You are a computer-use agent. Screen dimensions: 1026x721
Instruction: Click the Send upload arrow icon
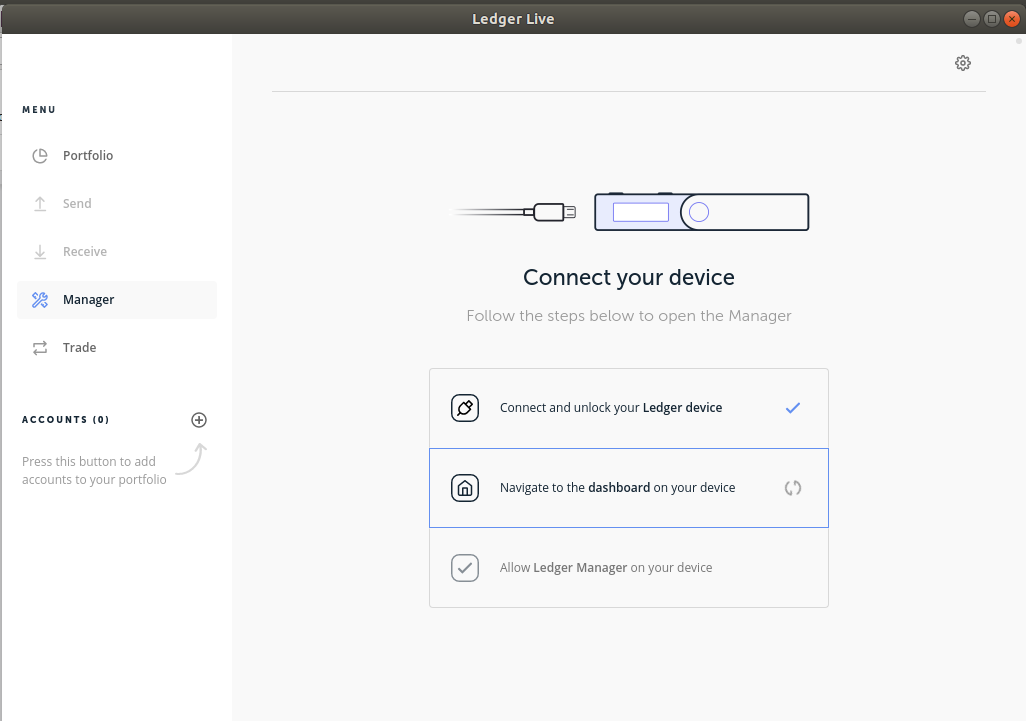[x=40, y=203]
